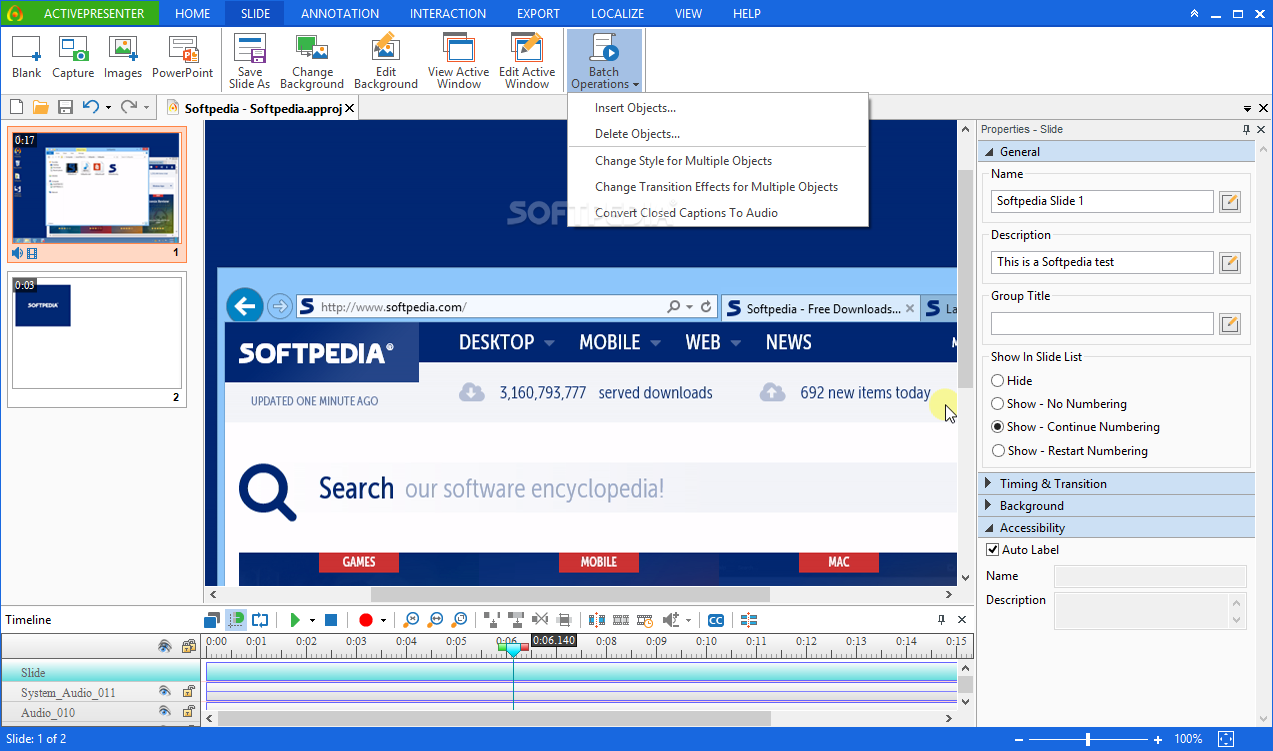Select Show - Restart Numbering
This screenshot has width=1273, height=751.
tap(1069, 451)
